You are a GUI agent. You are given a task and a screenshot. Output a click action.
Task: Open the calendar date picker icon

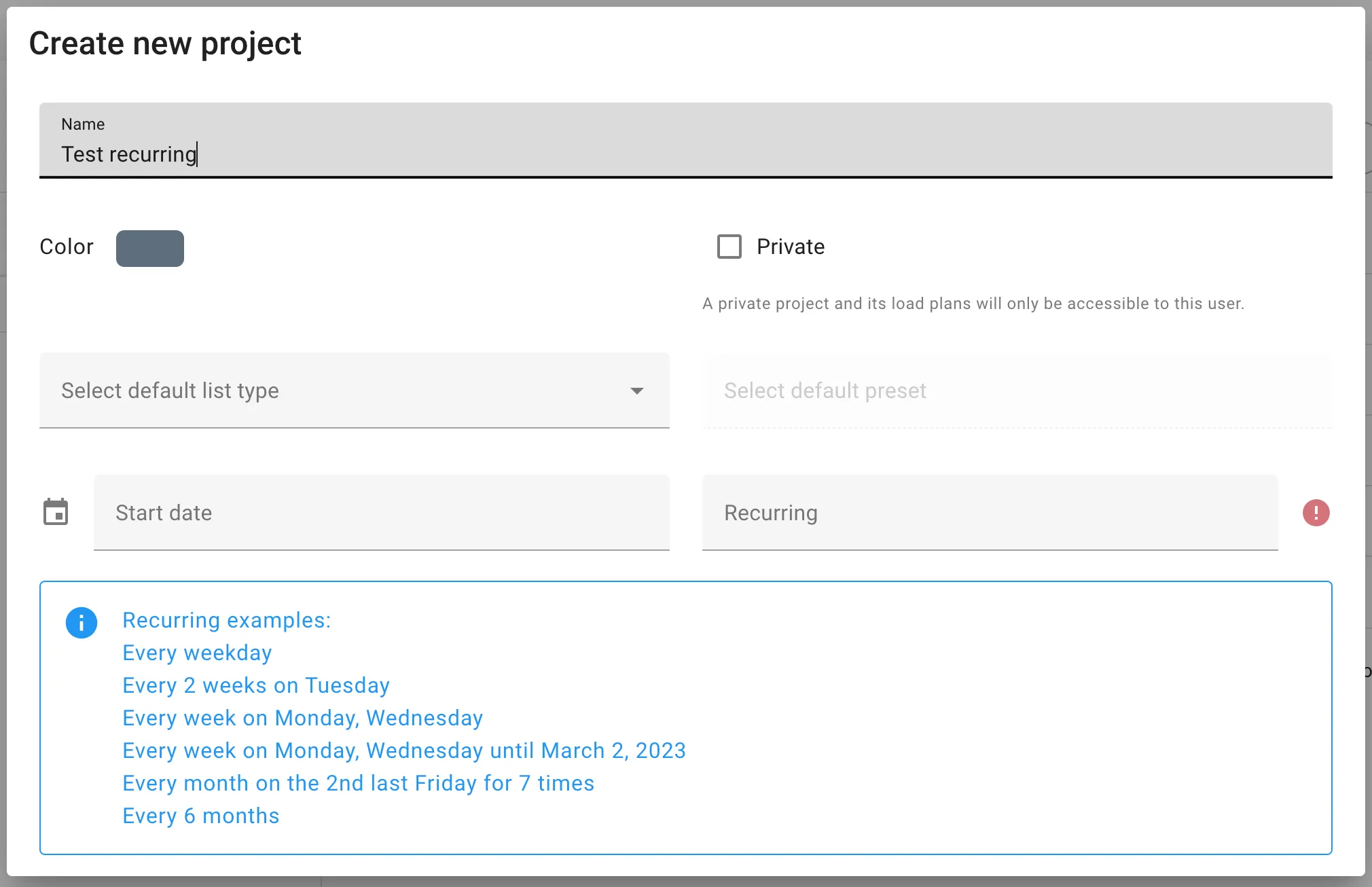coord(57,511)
